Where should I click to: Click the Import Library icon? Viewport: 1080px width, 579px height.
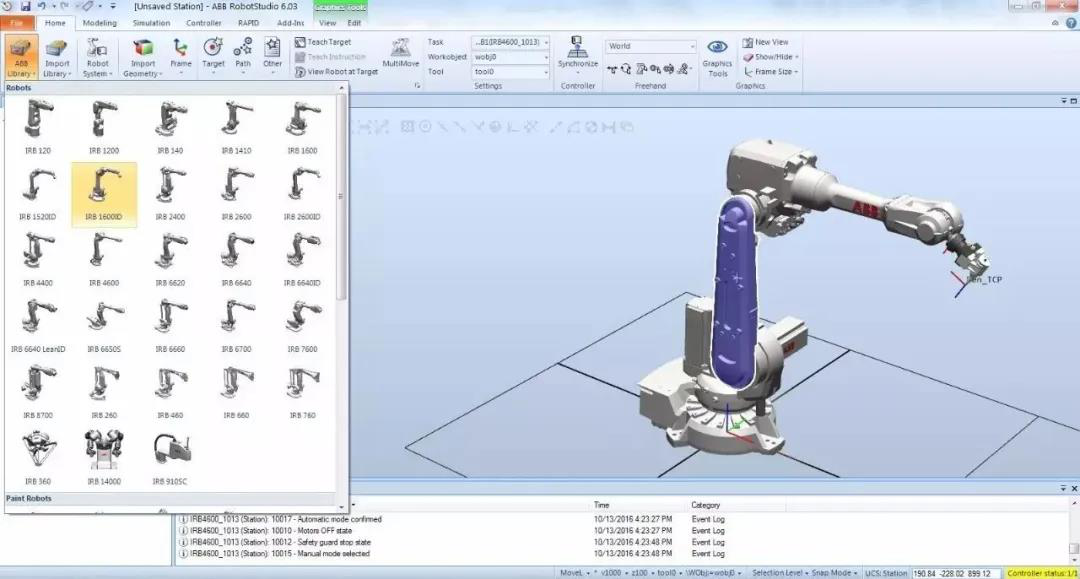coord(57,57)
